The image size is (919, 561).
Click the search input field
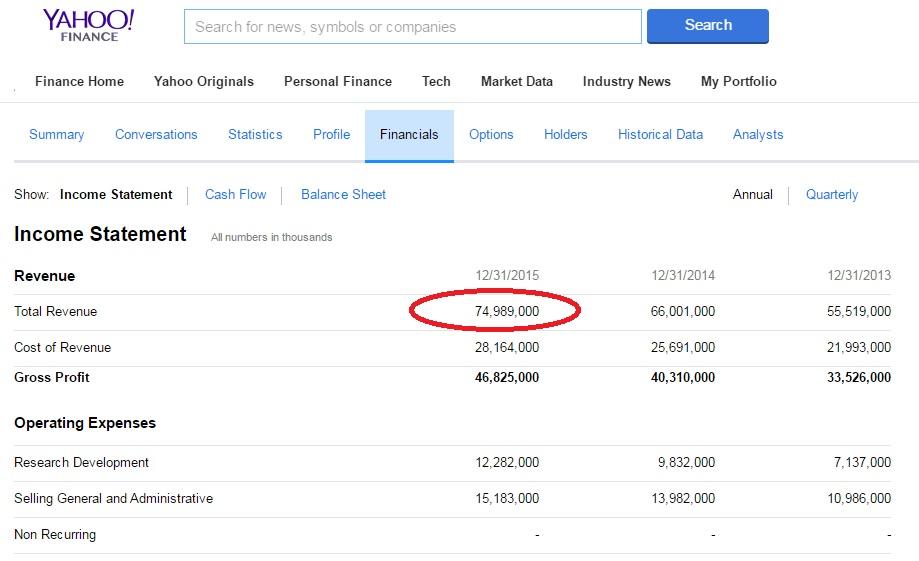tap(412, 27)
